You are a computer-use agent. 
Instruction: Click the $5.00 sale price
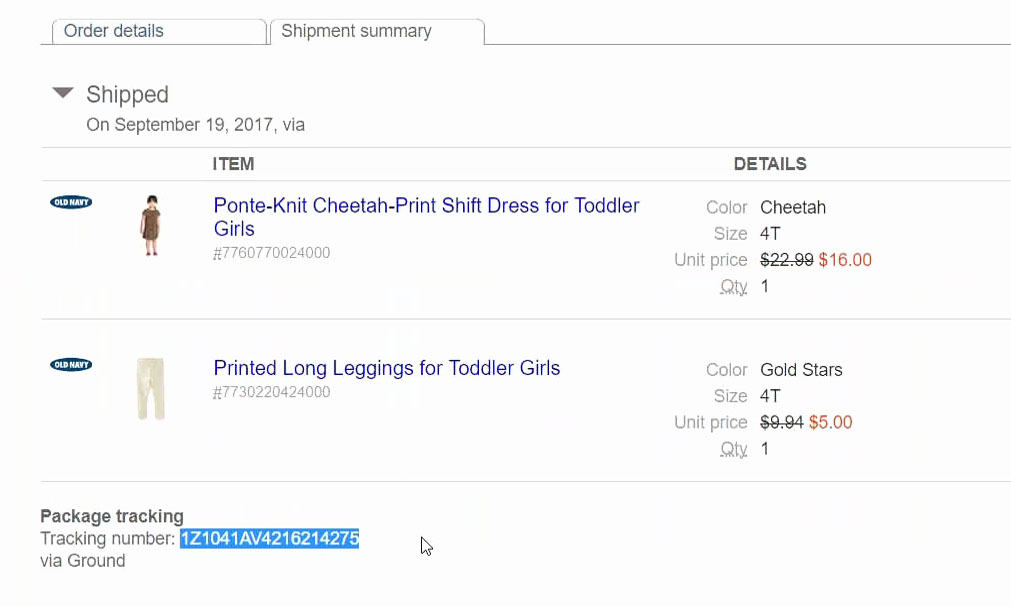click(x=830, y=422)
